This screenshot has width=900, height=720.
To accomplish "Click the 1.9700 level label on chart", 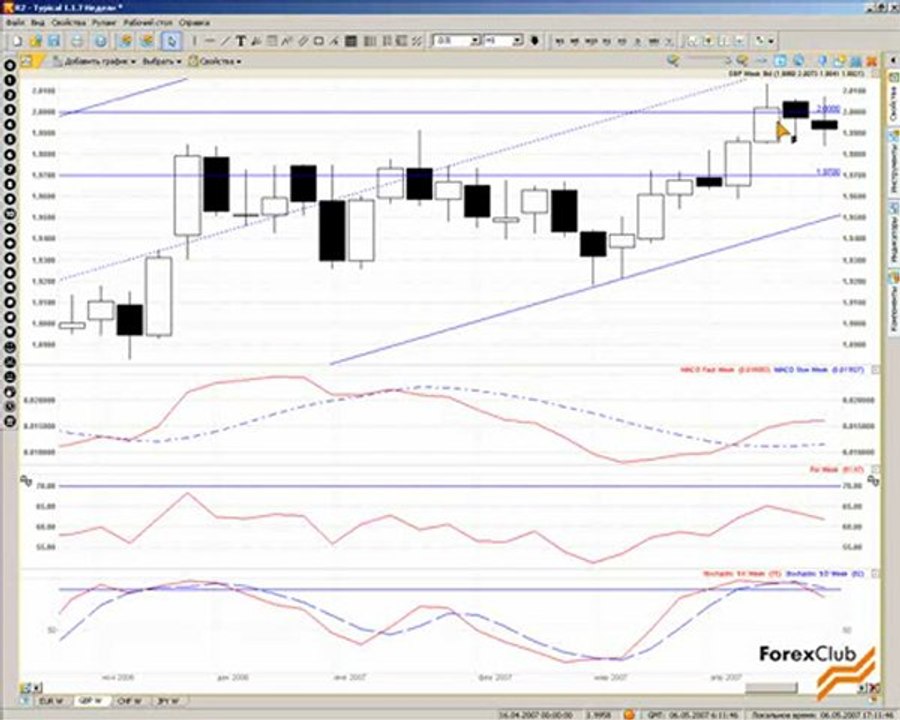I will tap(828, 172).
